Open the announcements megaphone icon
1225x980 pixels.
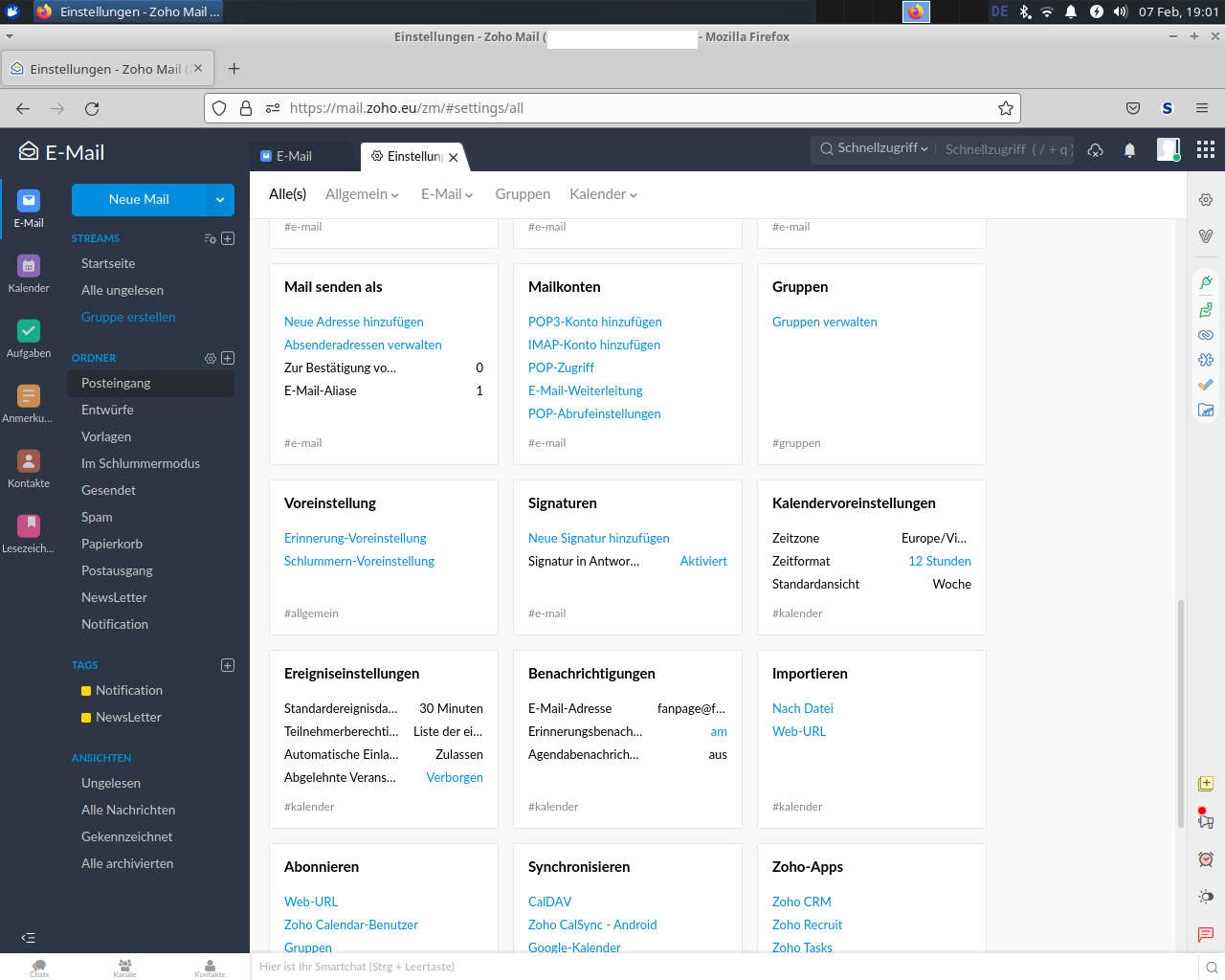[1206, 819]
